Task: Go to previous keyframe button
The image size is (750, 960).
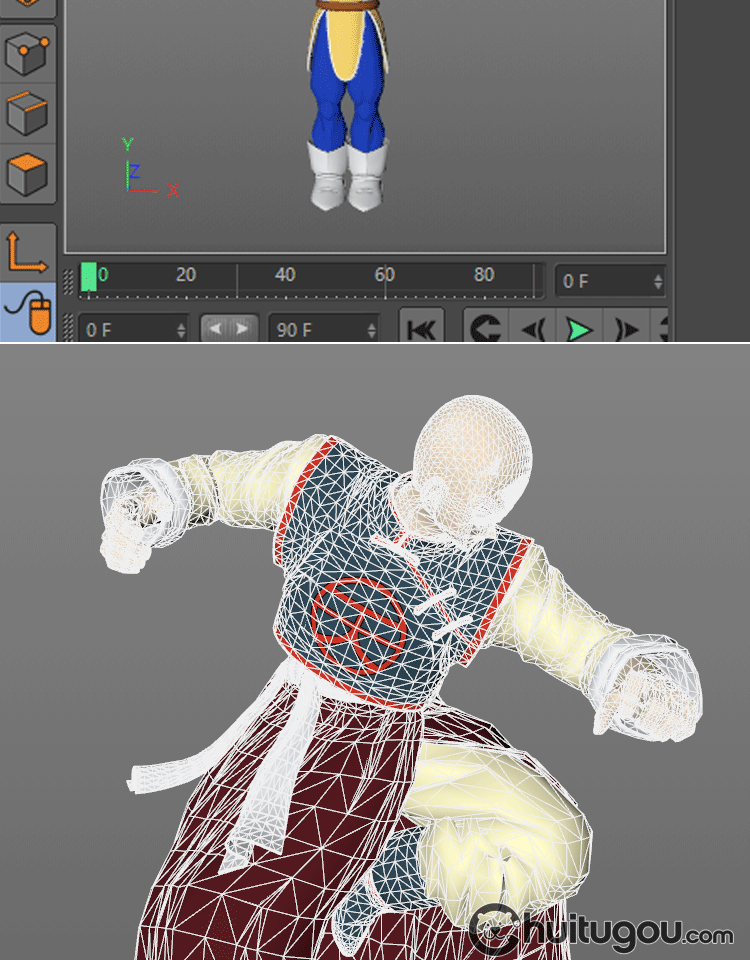Action: tap(486, 329)
